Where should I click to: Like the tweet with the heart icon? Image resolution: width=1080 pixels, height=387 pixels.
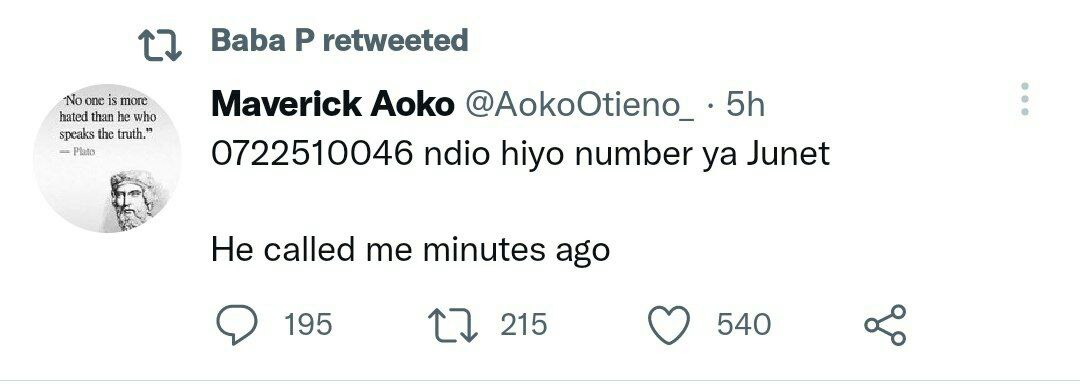click(x=670, y=325)
